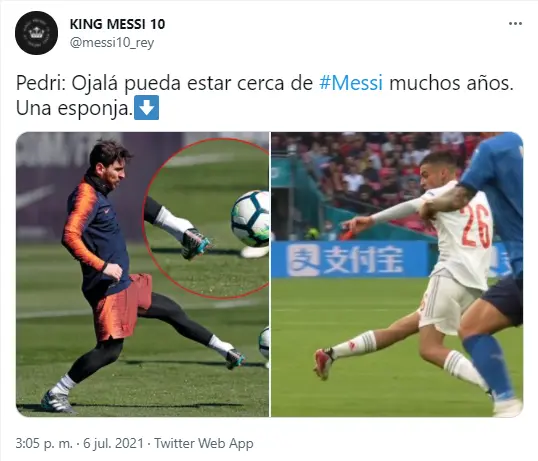Open the three-dot more options menu

515,24
